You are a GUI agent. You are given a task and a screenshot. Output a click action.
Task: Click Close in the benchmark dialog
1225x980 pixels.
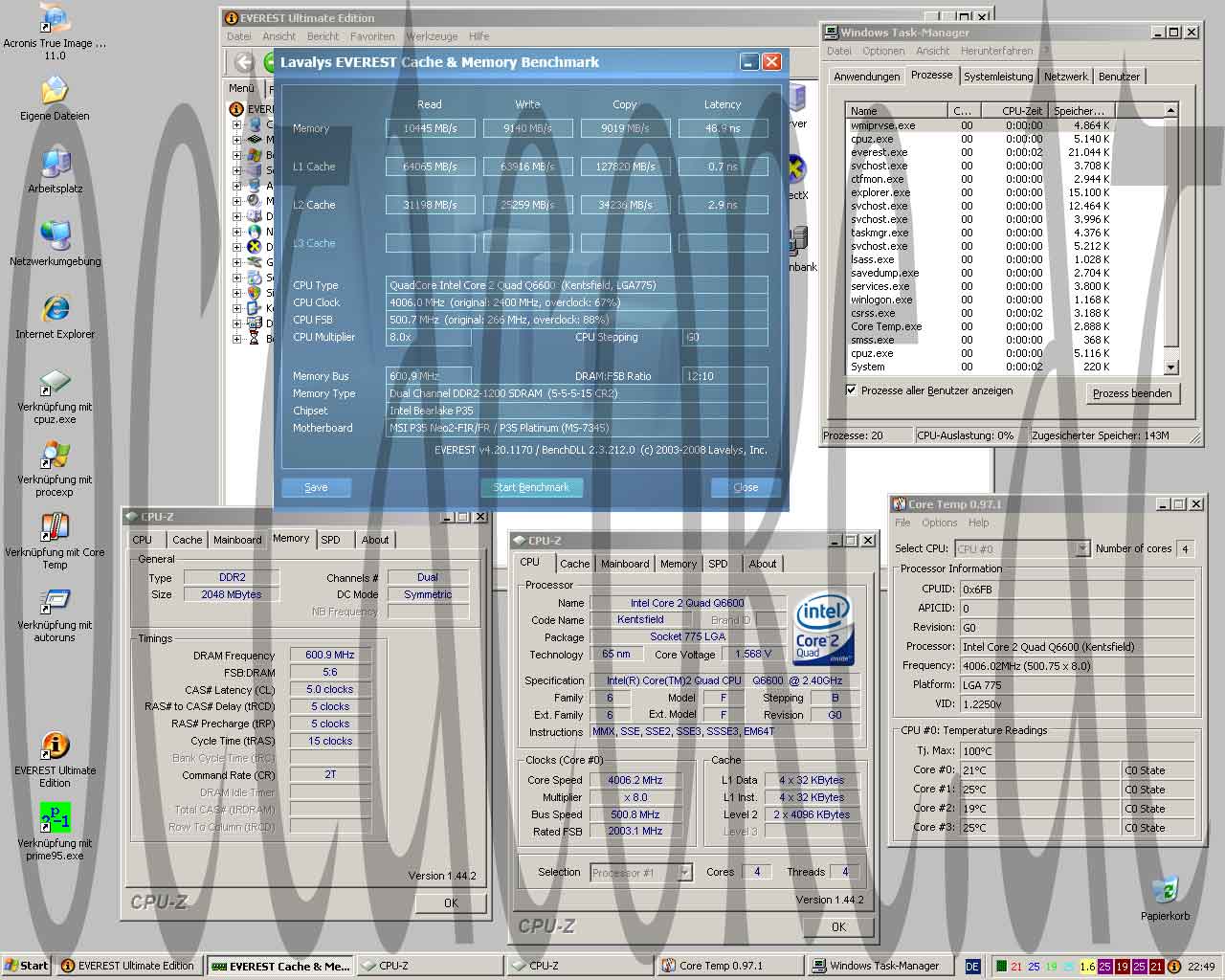pos(746,487)
